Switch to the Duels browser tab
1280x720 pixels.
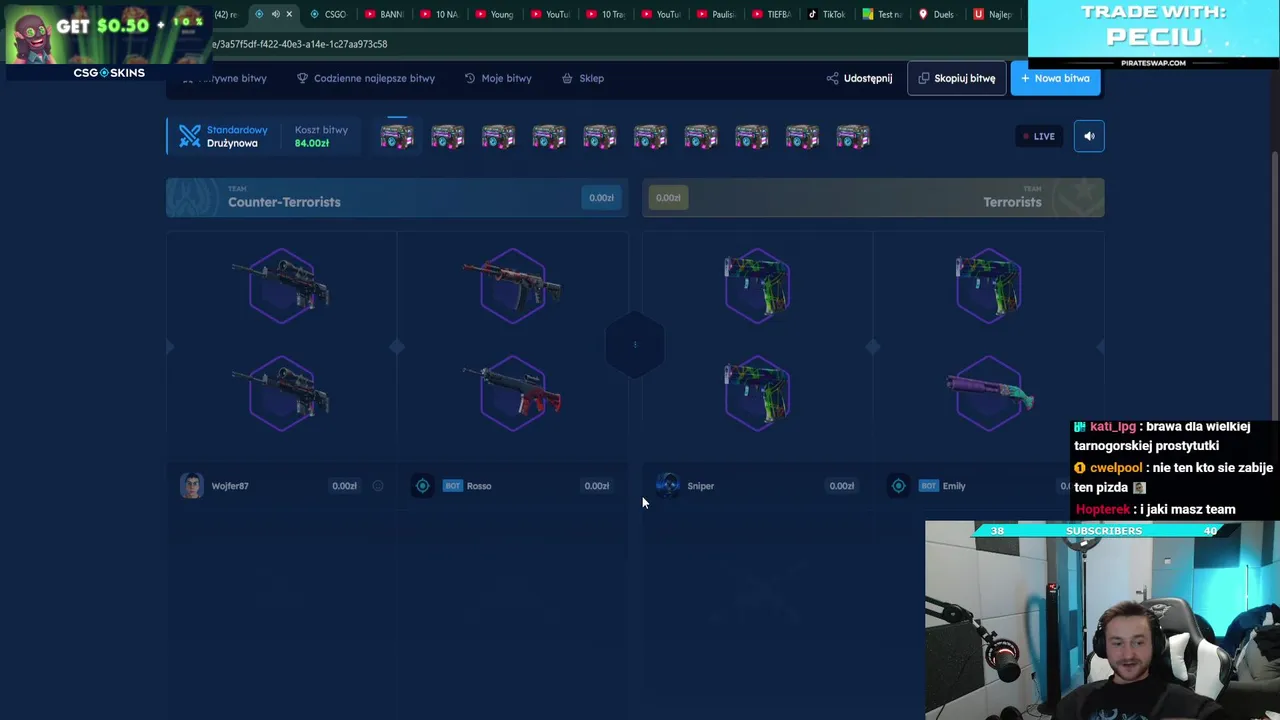[x=936, y=14]
